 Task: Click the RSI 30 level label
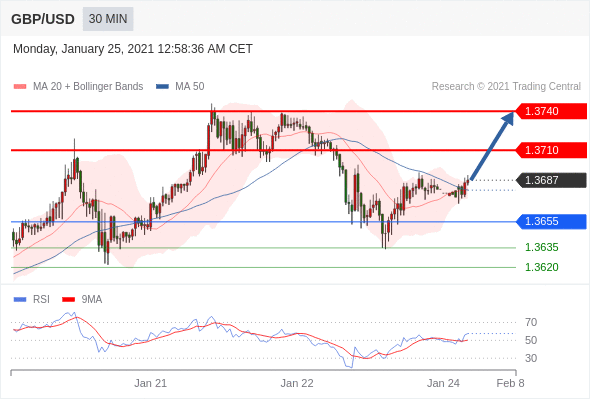[x=531, y=358]
